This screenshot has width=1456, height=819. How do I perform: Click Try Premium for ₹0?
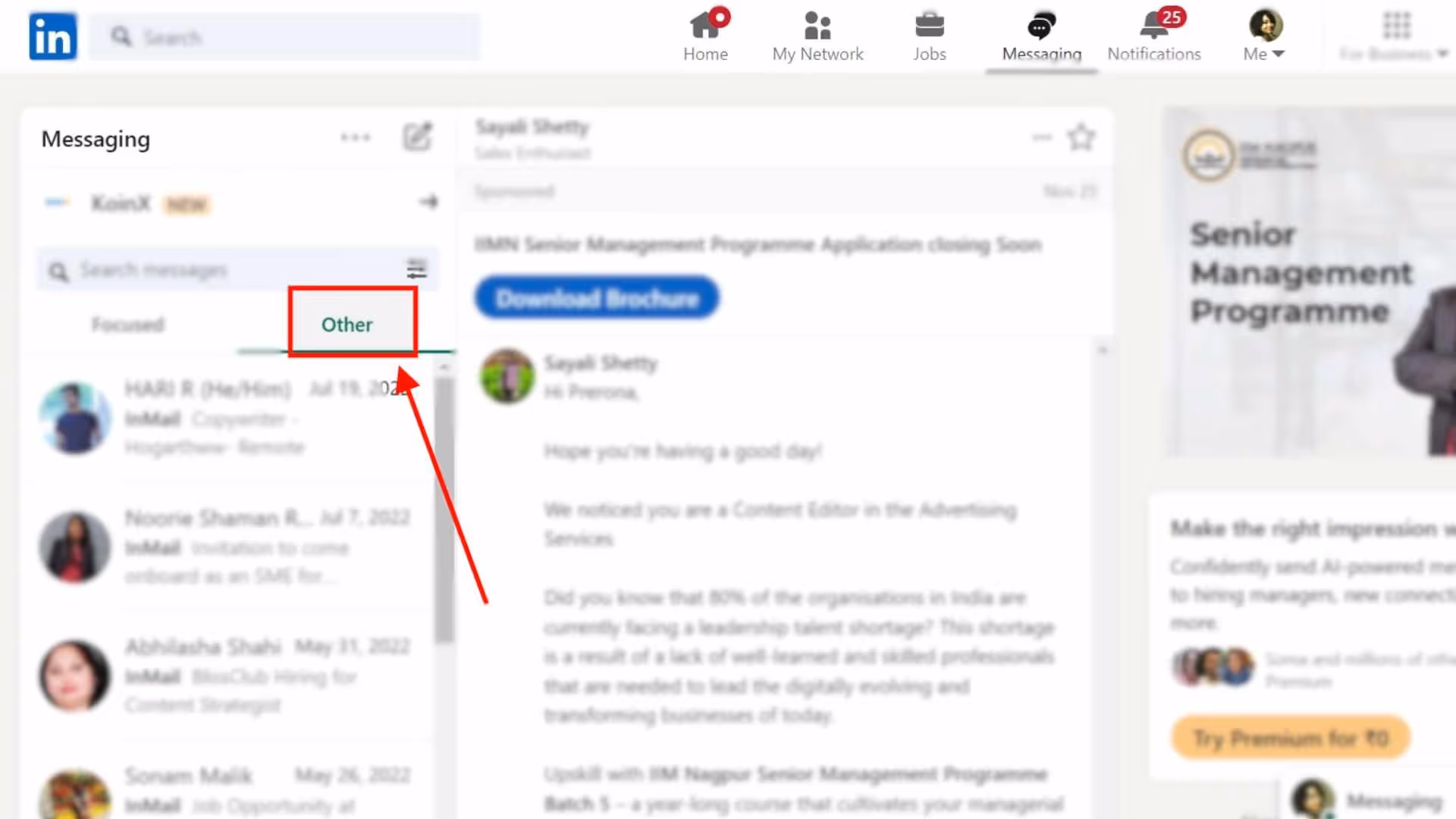[x=1291, y=736]
